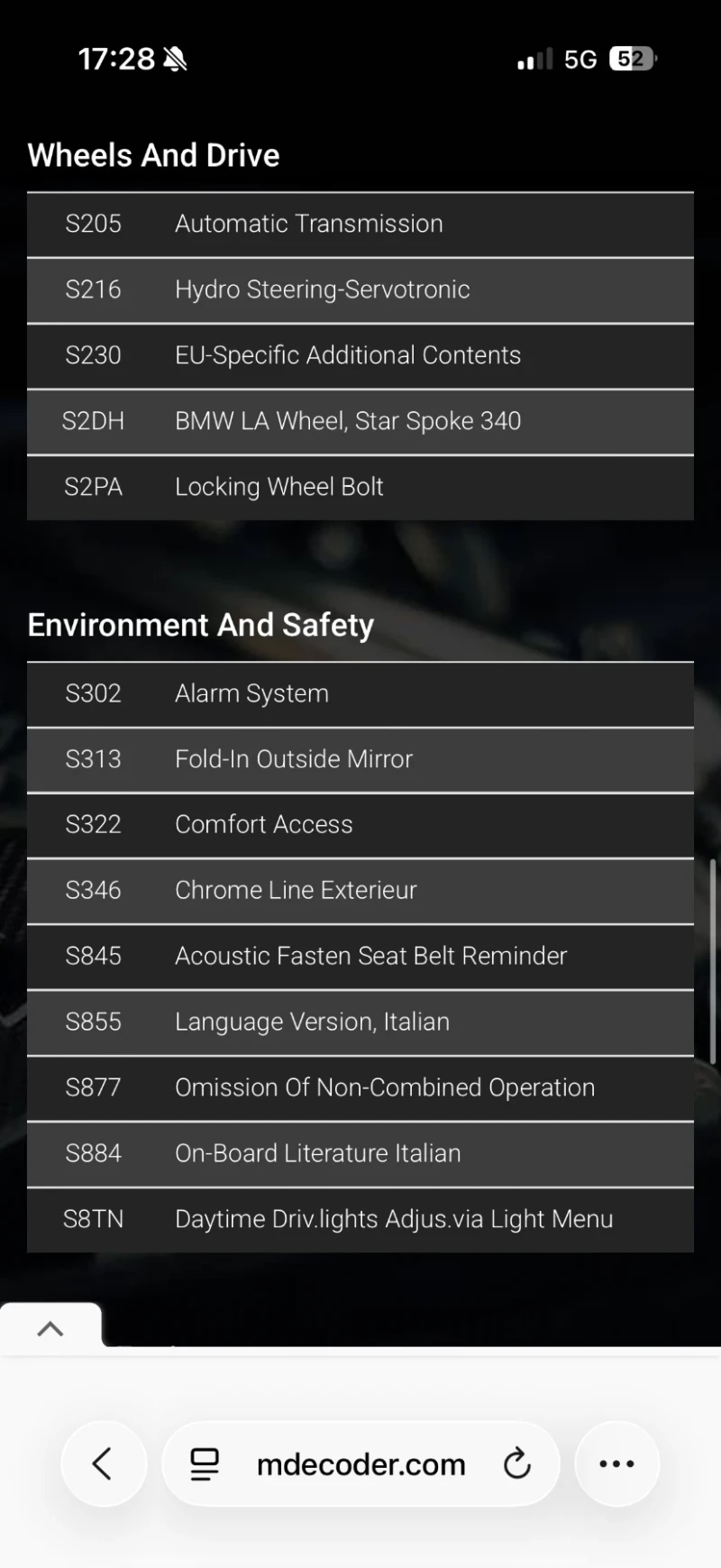Reload the mdecoder.com page
This screenshot has height=1568, width=721.
click(x=517, y=1463)
